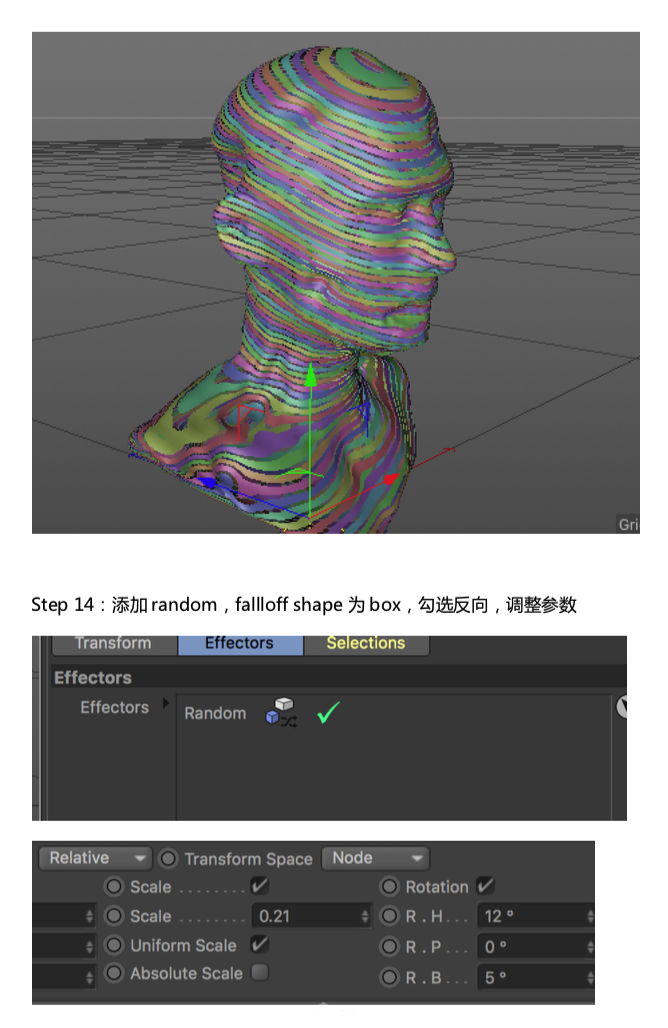Toggle the R.B keyframe circle

389,978
